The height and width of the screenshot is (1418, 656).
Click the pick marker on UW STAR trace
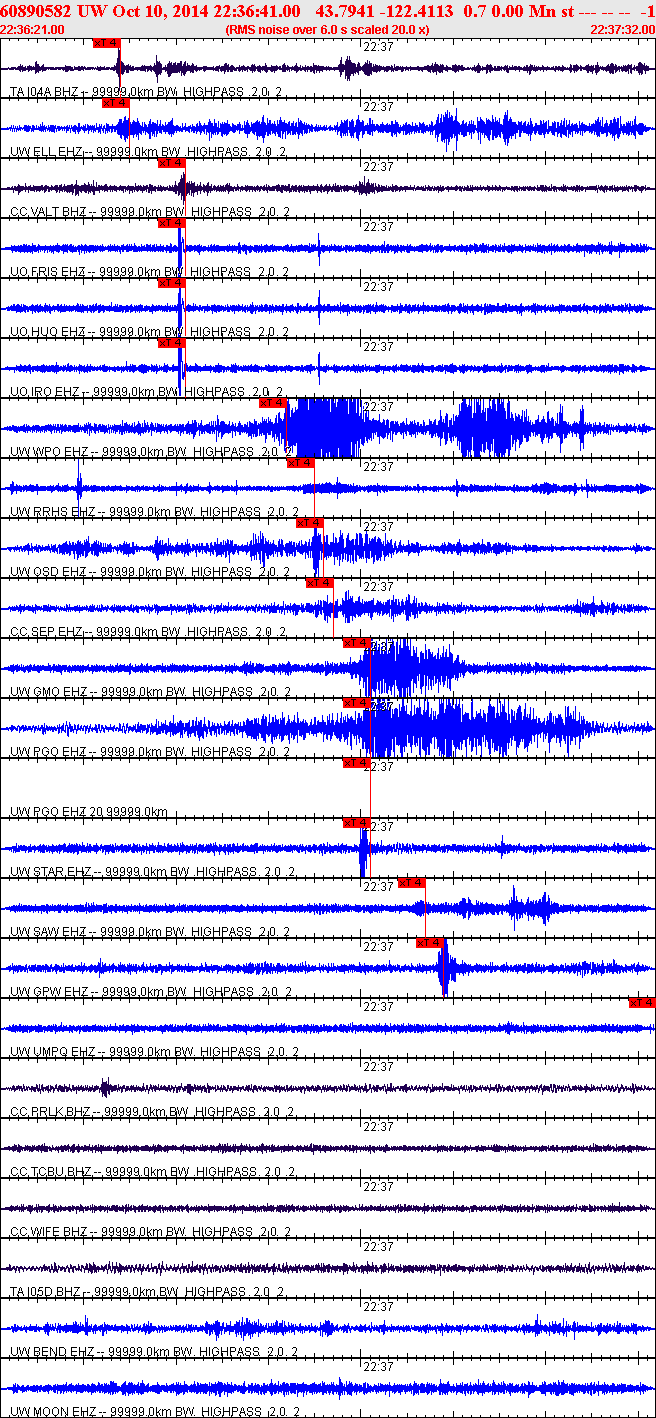tap(357, 823)
